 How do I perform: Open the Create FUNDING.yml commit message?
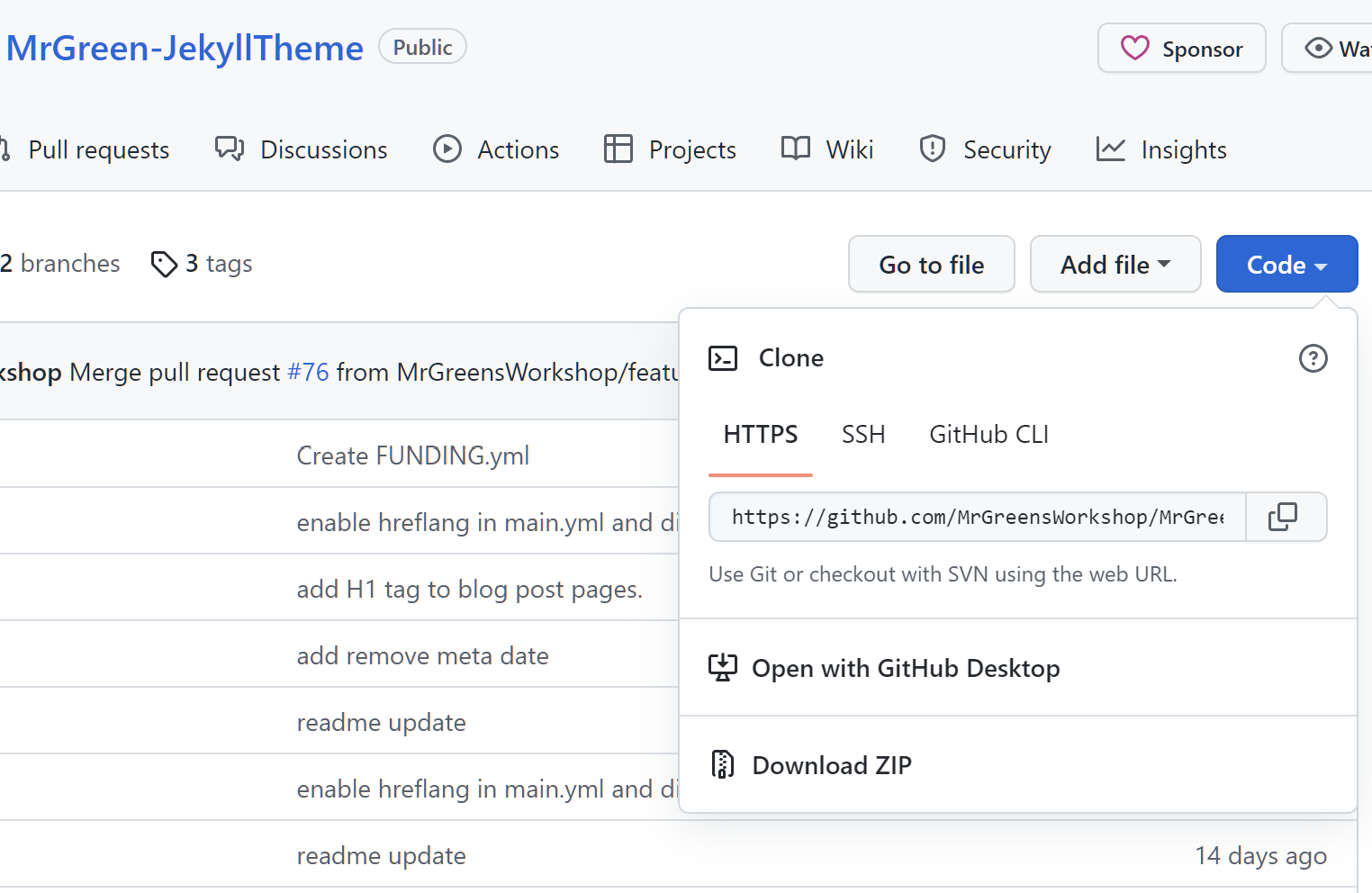pos(413,456)
